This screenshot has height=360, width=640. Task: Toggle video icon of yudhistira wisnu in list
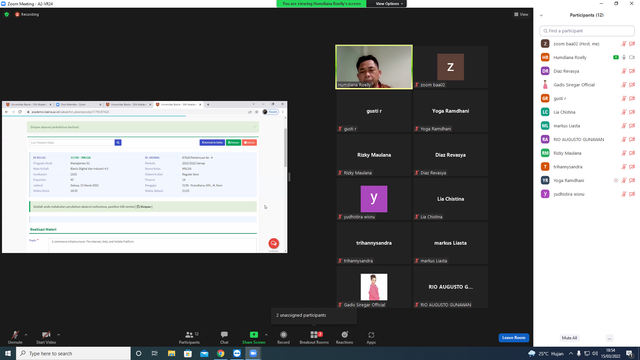[x=632, y=194]
